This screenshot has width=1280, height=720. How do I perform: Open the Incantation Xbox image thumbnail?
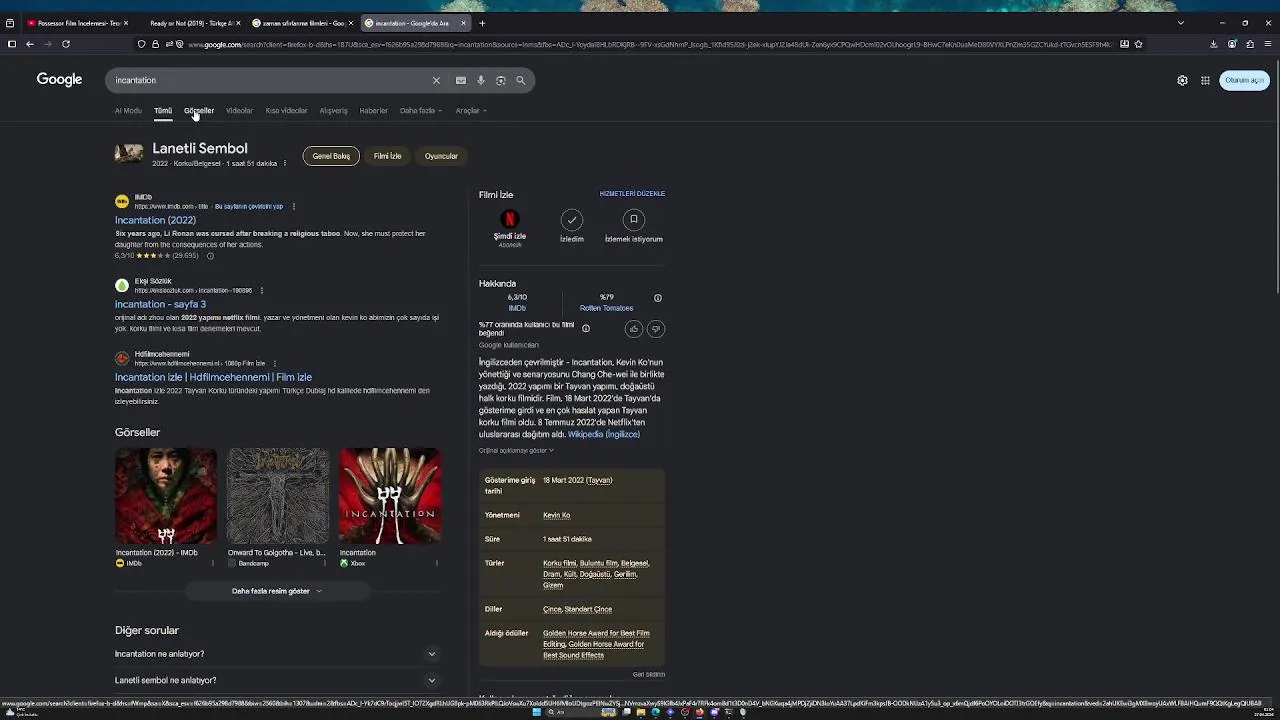tap(390, 496)
